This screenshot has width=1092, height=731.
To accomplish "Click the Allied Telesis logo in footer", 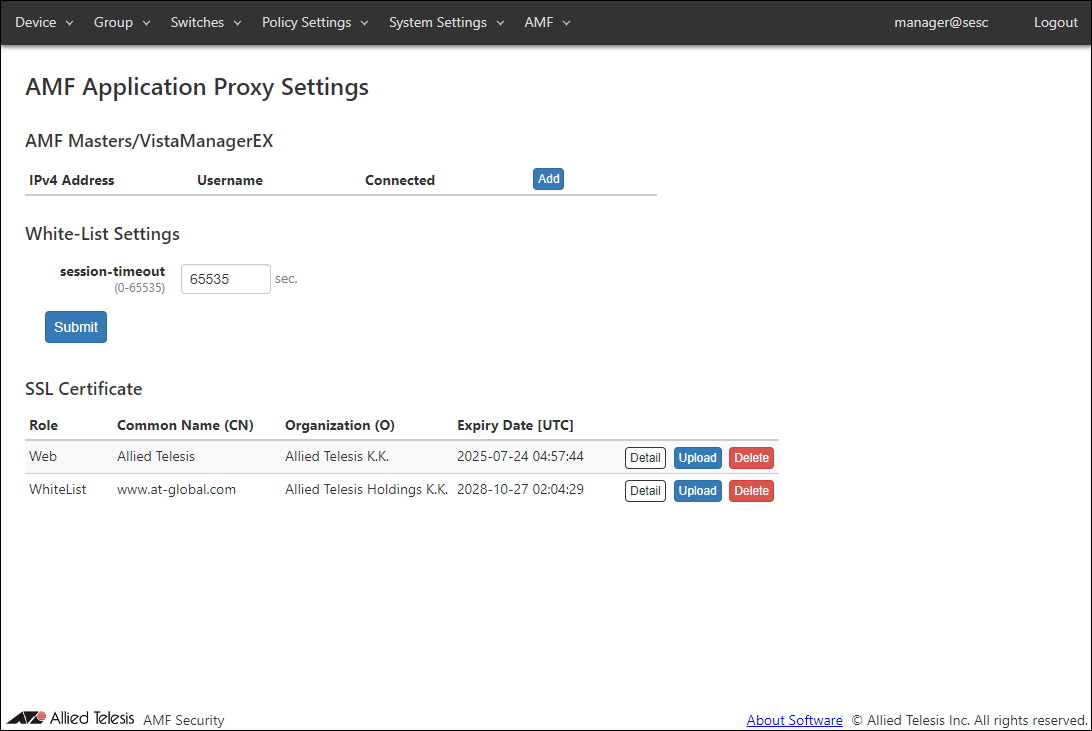I will pyautogui.click(x=71, y=718).
